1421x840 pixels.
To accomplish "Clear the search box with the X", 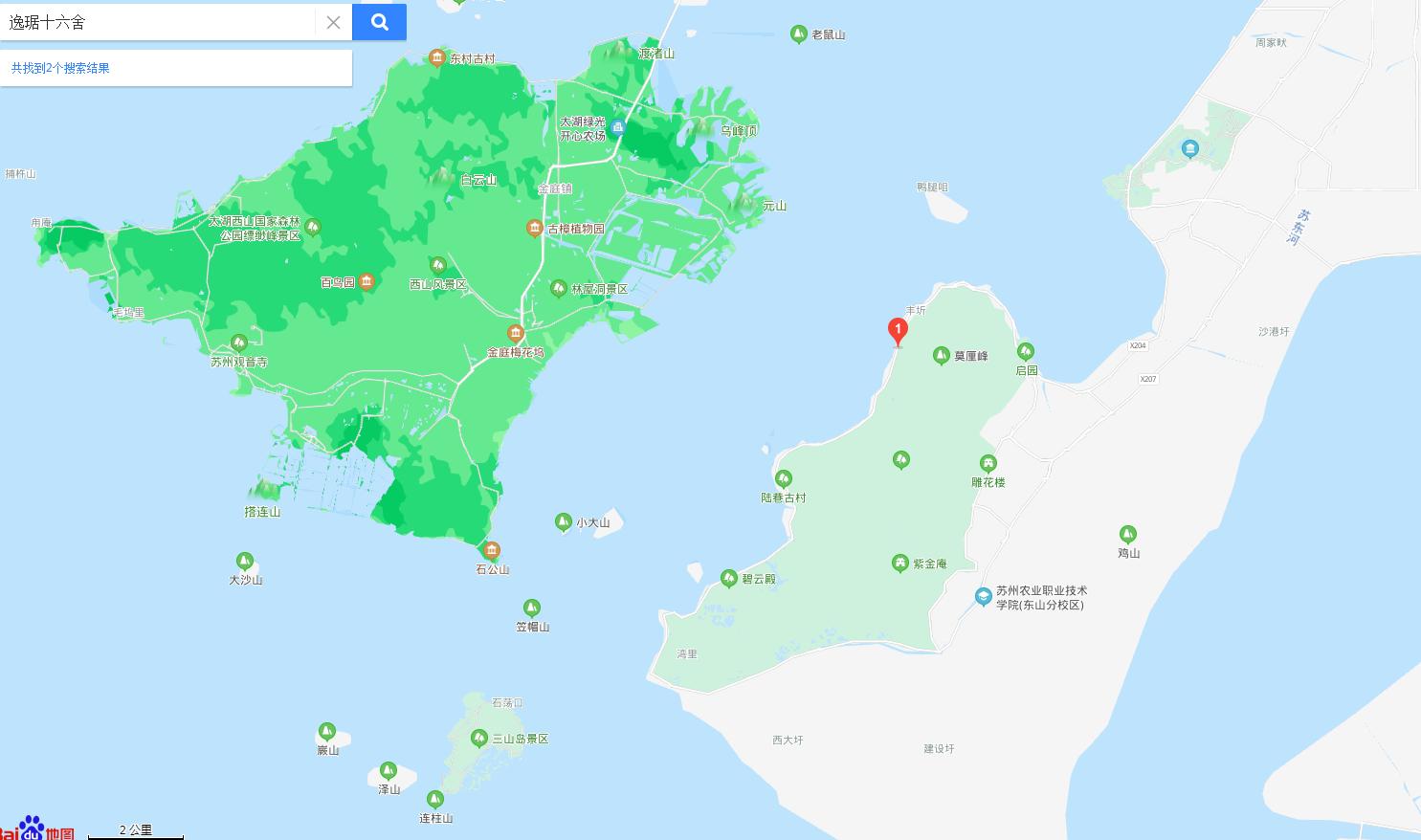I will click(333, 22).
